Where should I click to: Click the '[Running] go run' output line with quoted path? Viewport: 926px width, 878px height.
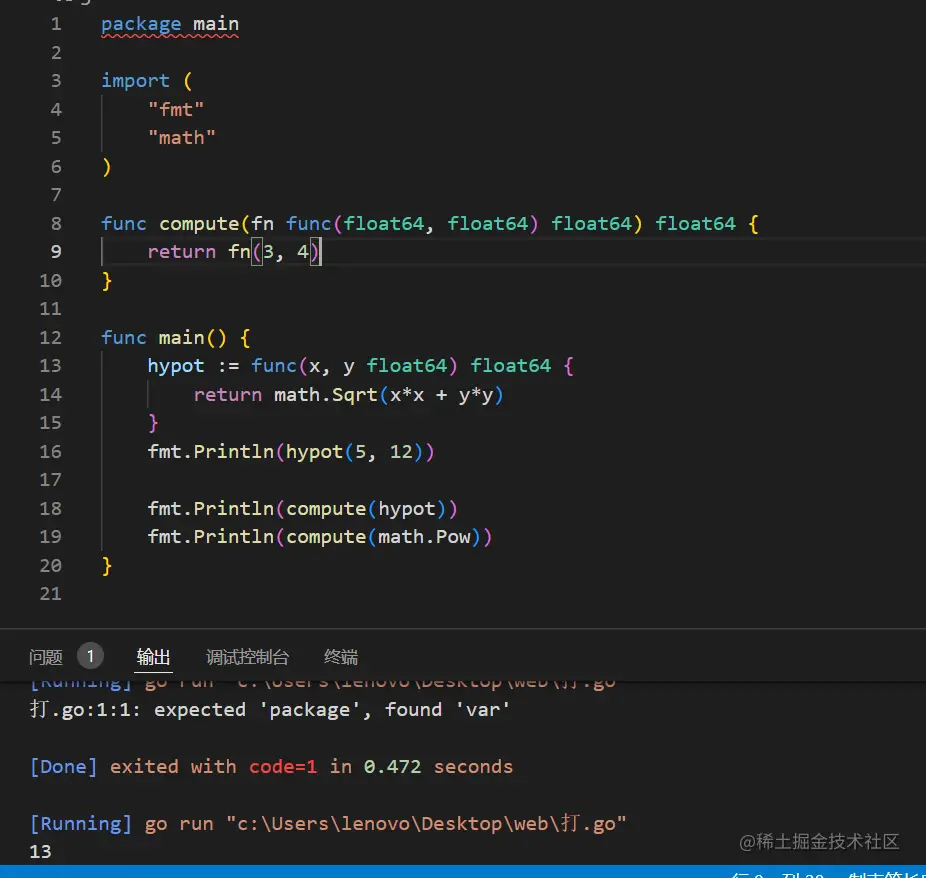coord(328,824)
